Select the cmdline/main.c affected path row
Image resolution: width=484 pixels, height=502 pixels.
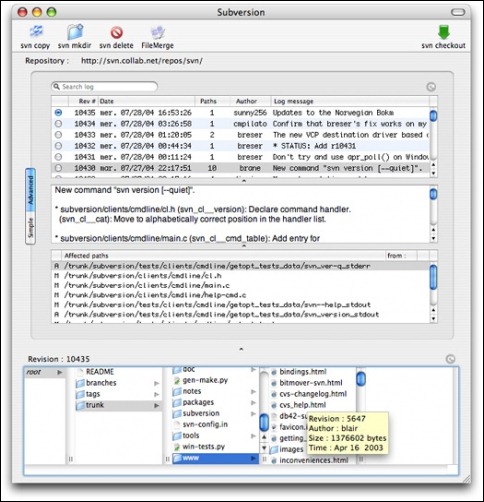tap(240, 285)
